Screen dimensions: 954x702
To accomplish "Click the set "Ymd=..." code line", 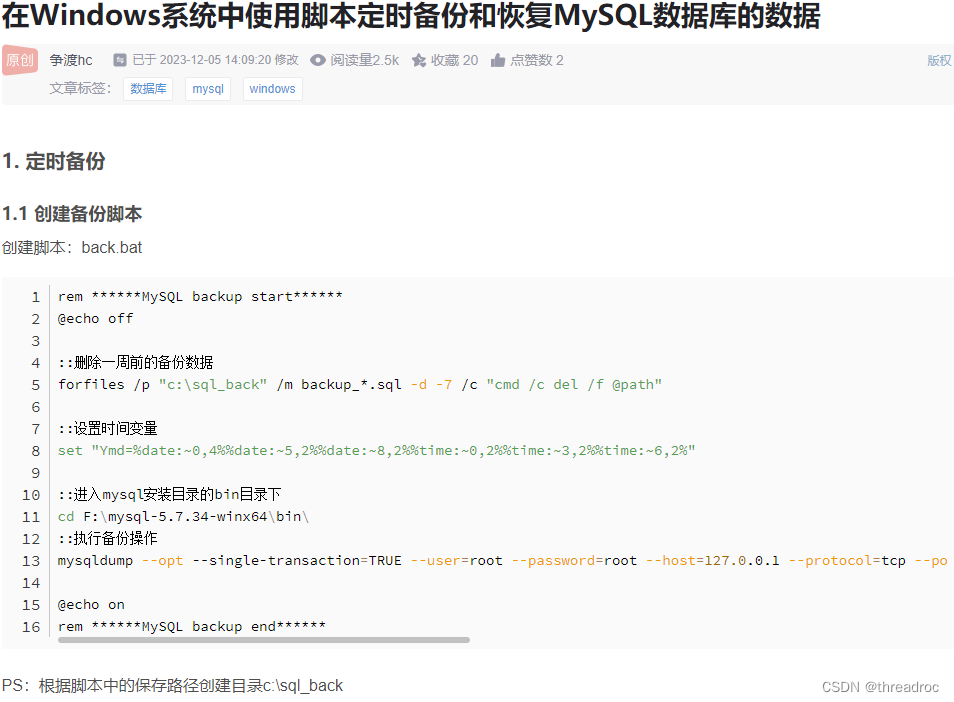I will (x=376, y=451).
